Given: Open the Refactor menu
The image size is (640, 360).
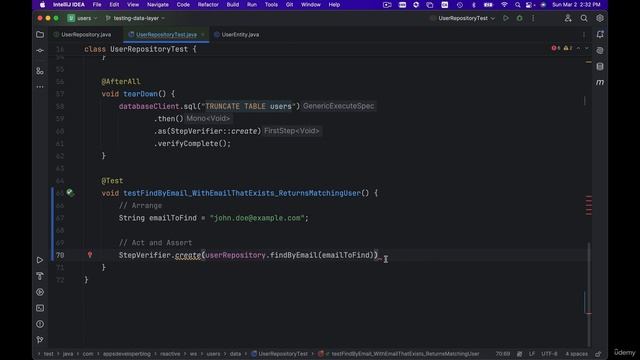Looking at the screenshot, I should click(208, 5).
